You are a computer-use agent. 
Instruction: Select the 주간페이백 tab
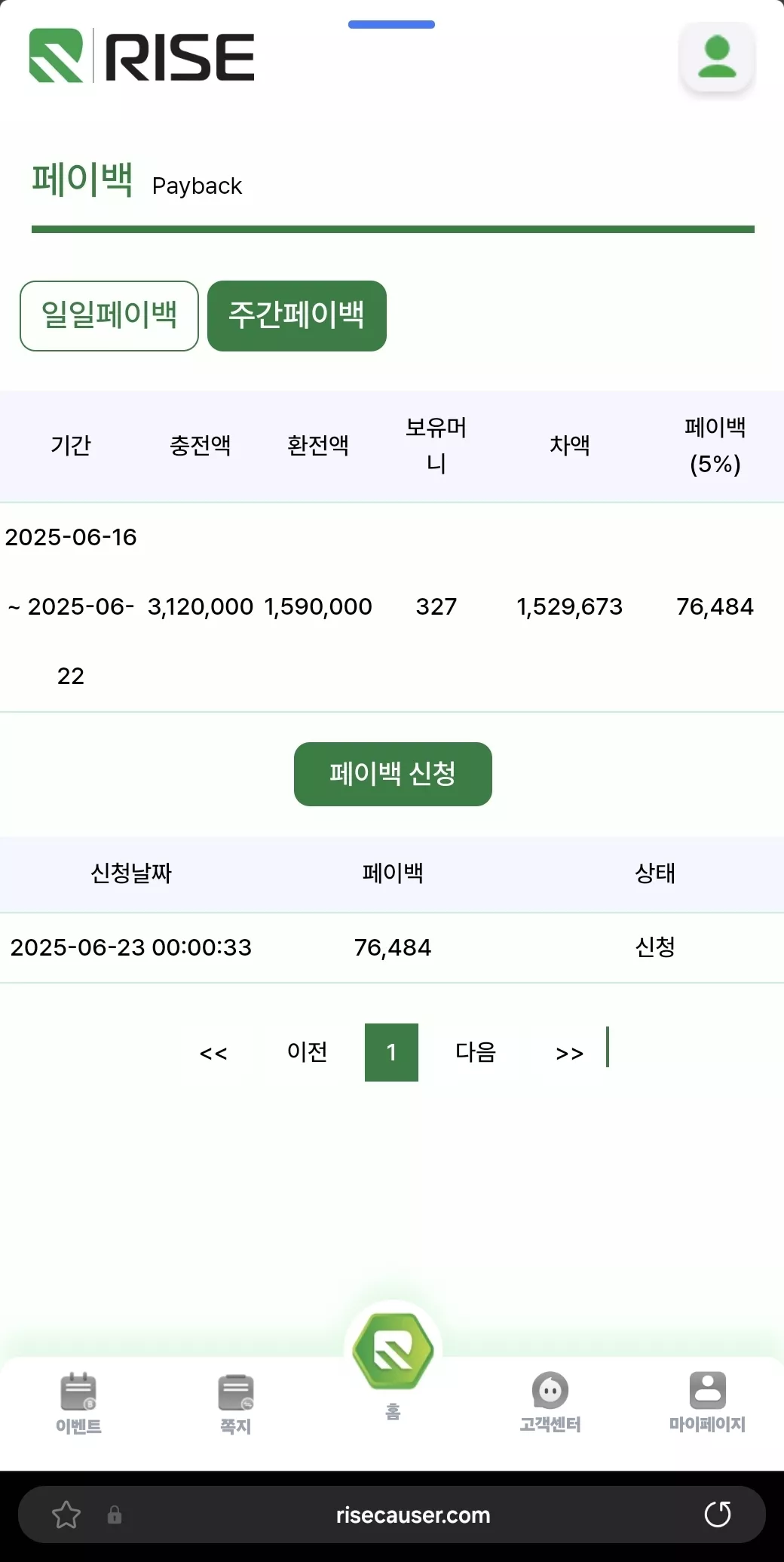pyautogui.click(x=297, y=316)
